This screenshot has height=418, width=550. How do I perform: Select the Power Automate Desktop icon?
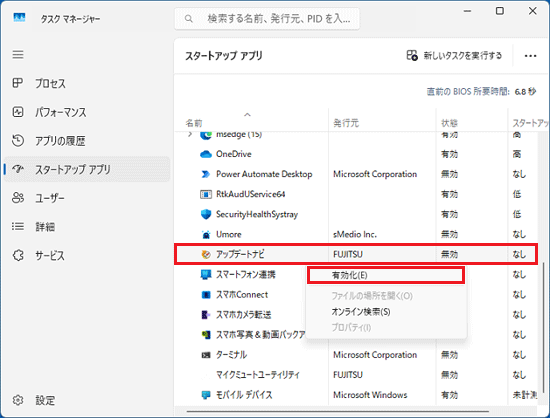(206, 174)
